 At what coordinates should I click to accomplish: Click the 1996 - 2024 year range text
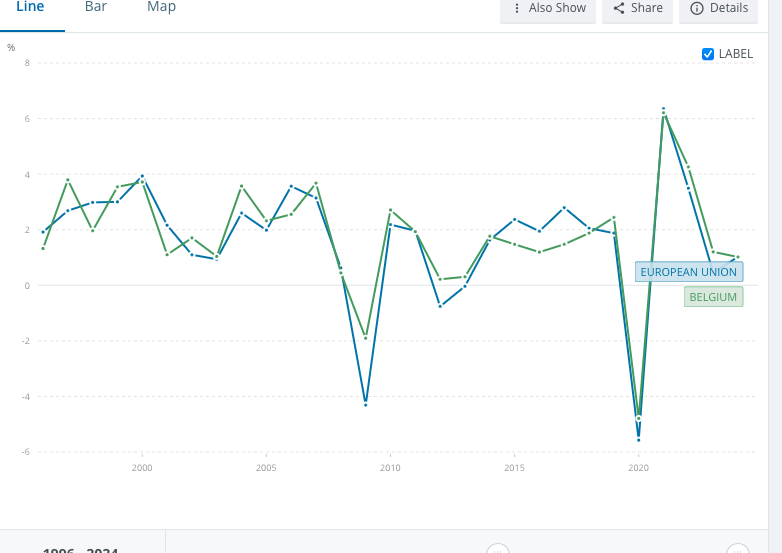point(80,549)
